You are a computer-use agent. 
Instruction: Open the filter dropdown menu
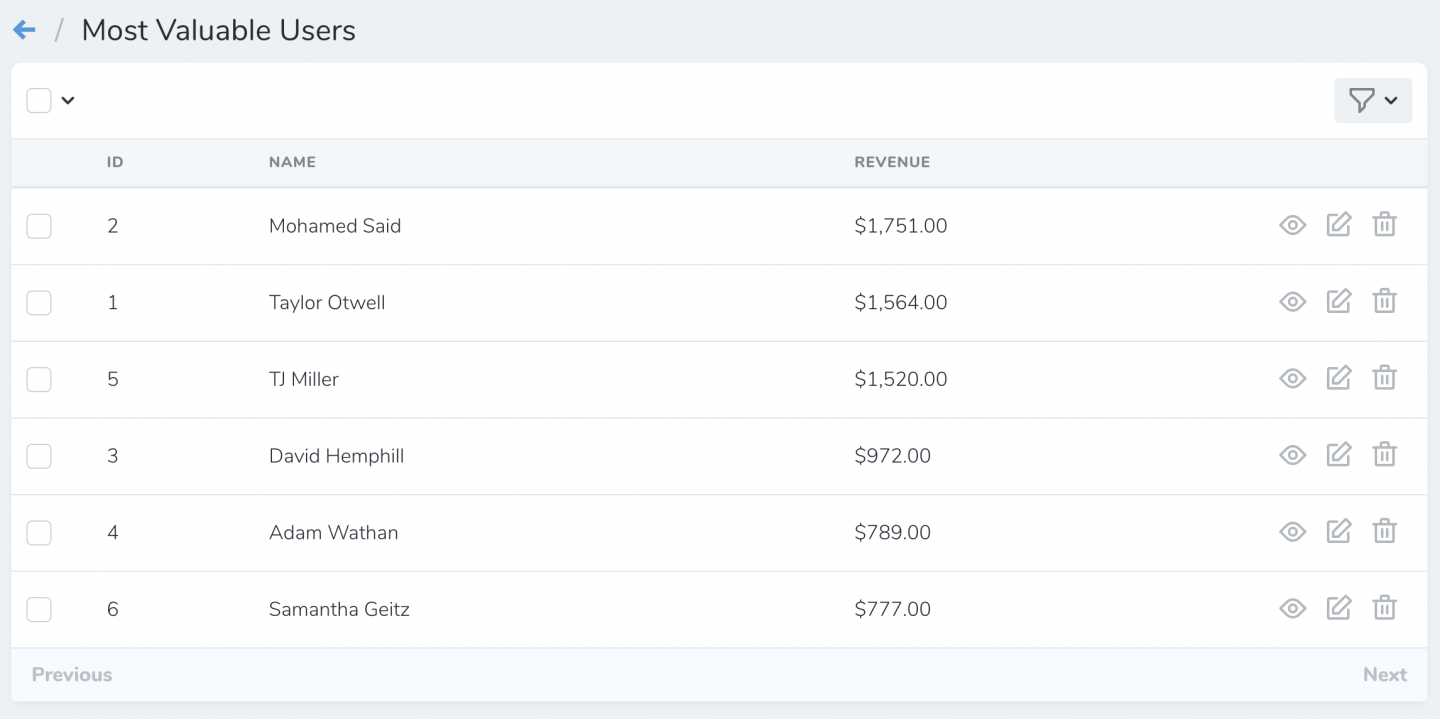[x=1372, y=100]
